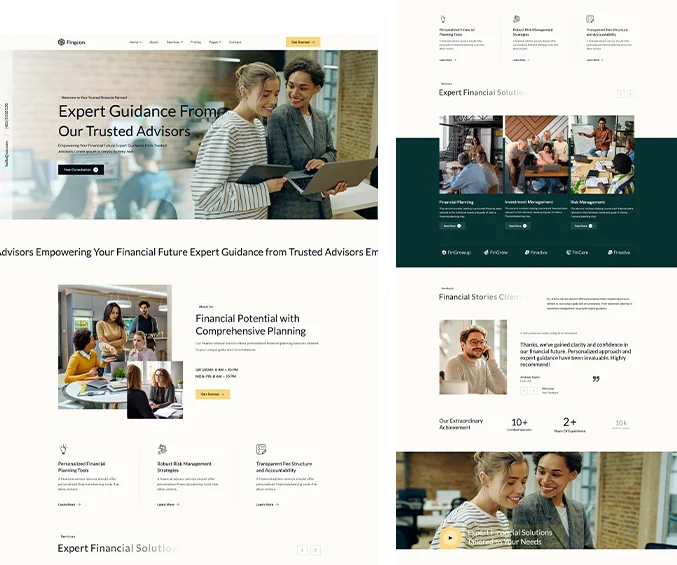Click the FinGroup partner logo
Image resolution: width=677 pixels, height=565 pixels.
(456, 252)
